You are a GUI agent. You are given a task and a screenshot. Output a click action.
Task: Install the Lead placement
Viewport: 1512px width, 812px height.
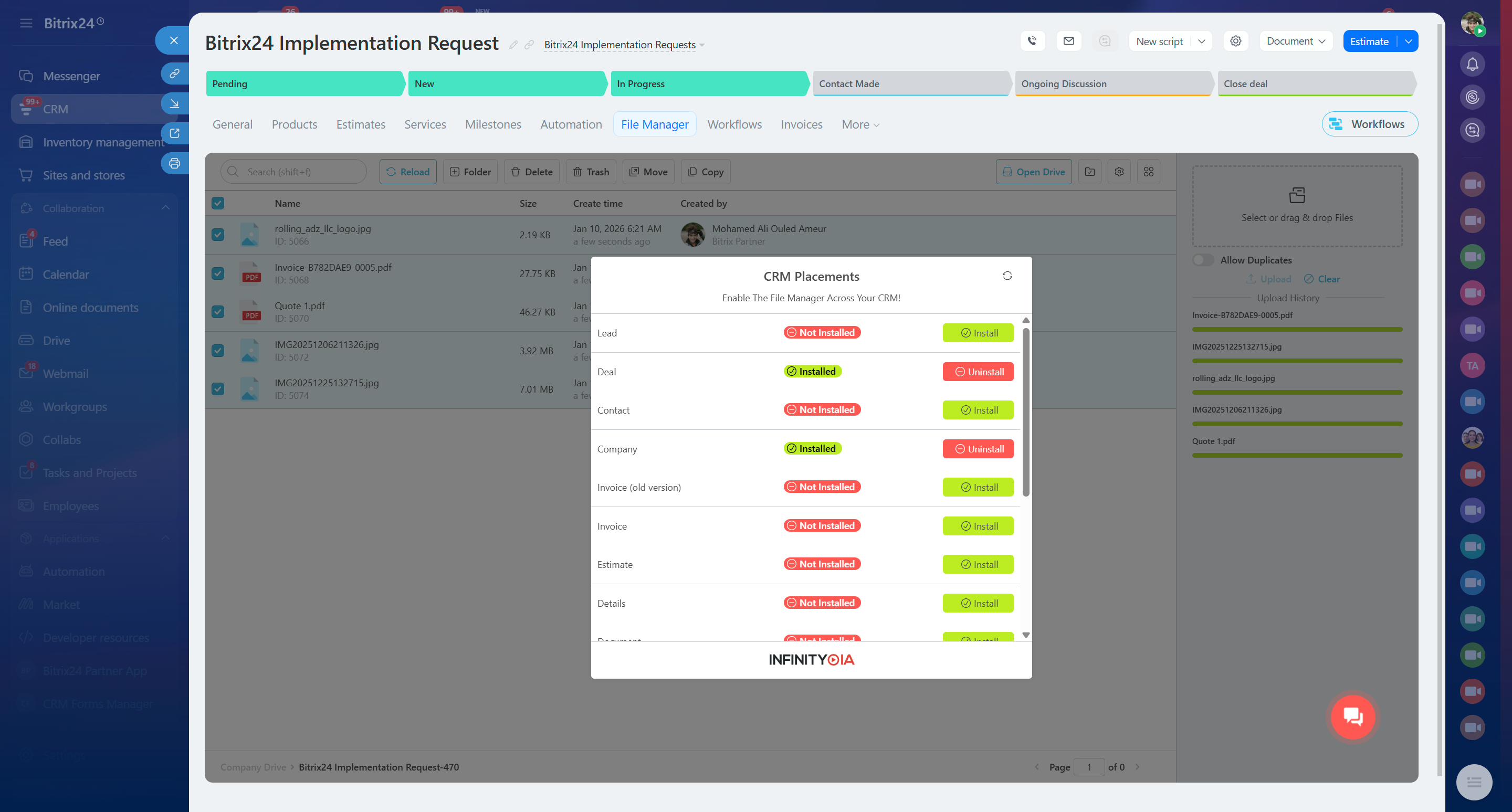(x=978, y=333)
